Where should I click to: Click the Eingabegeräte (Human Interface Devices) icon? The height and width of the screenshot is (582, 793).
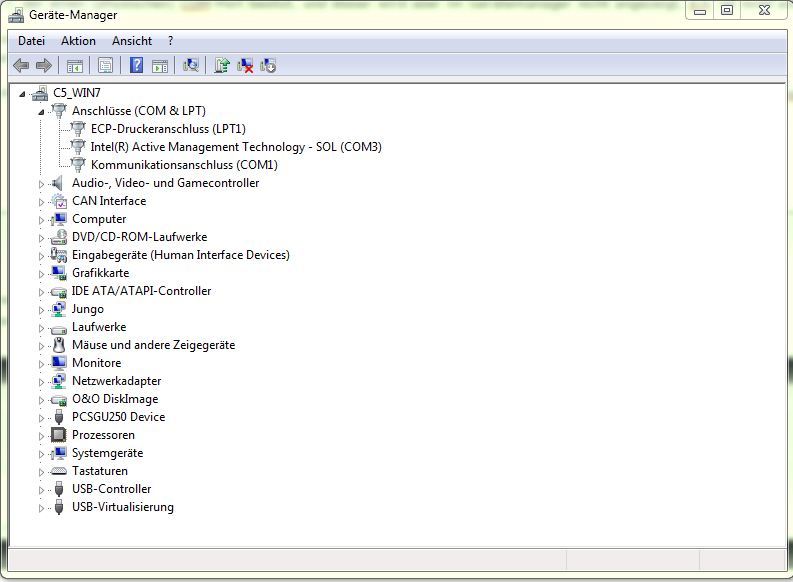59,255
